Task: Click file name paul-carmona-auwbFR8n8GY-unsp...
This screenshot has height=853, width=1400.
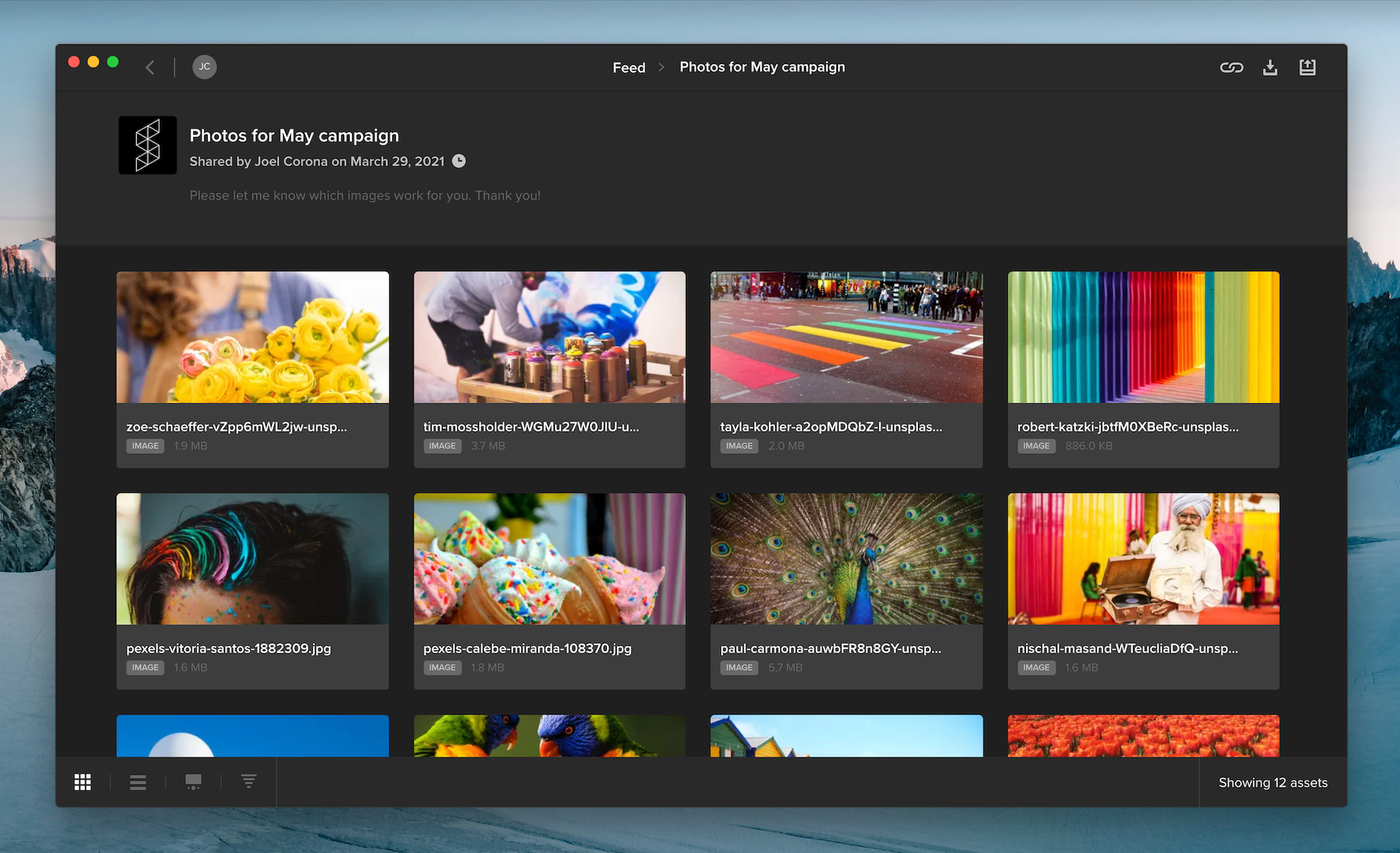Action: click(831, 648)
